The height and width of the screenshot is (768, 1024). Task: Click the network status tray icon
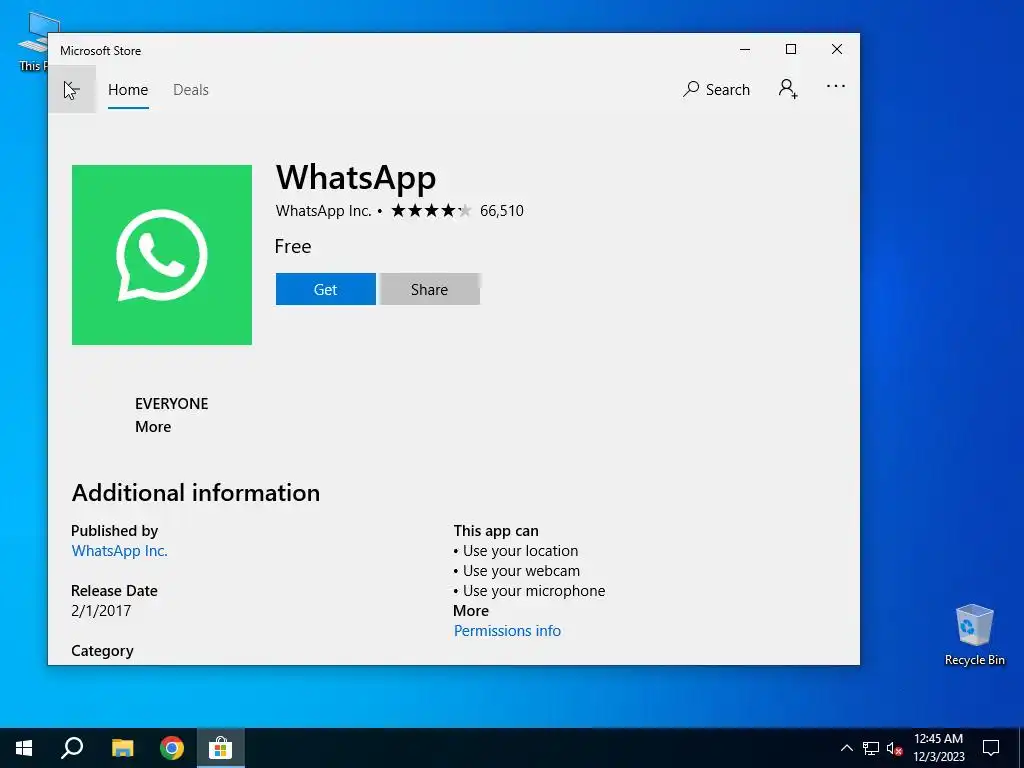(x=871, y=748)
